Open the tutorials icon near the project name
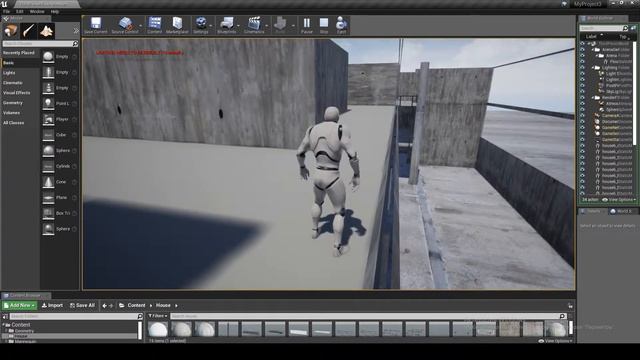The width and height of the screenshot is (640, 360). pos(564,4)
